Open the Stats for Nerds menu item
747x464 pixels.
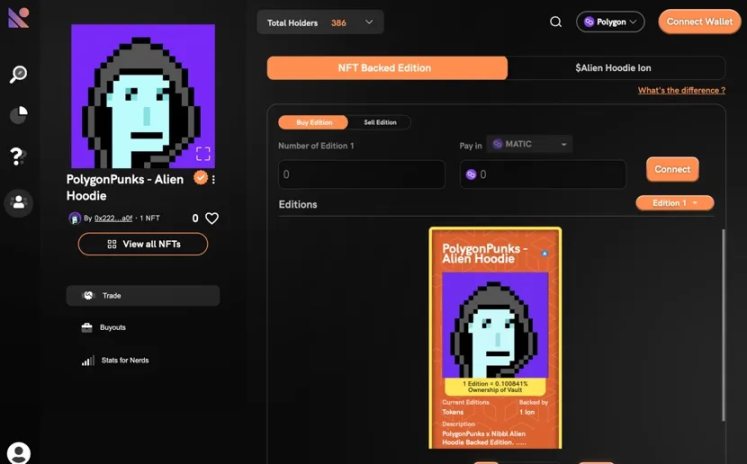click(x=115, y=361)
